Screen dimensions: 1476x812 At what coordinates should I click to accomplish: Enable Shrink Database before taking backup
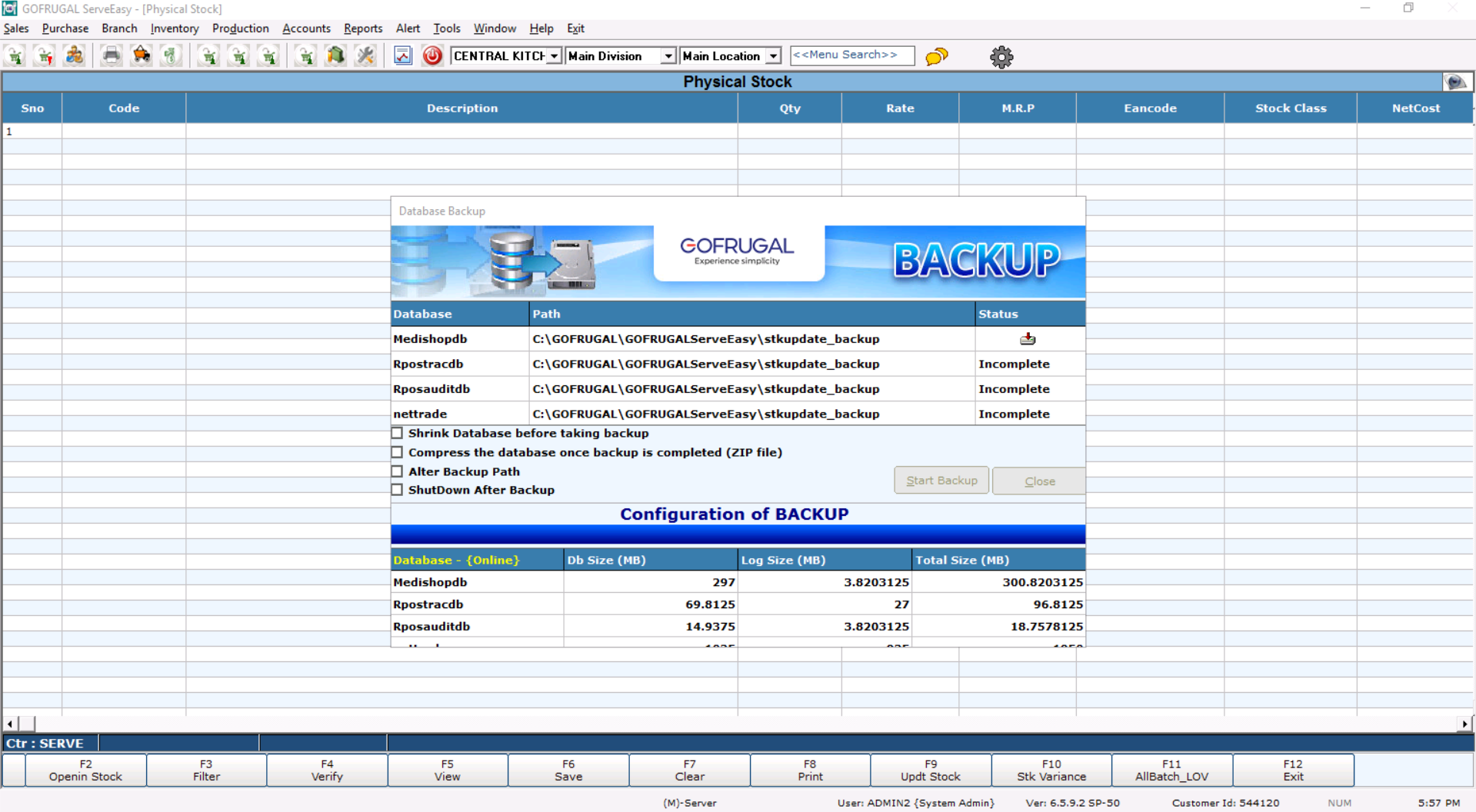[x=398, y=434]
